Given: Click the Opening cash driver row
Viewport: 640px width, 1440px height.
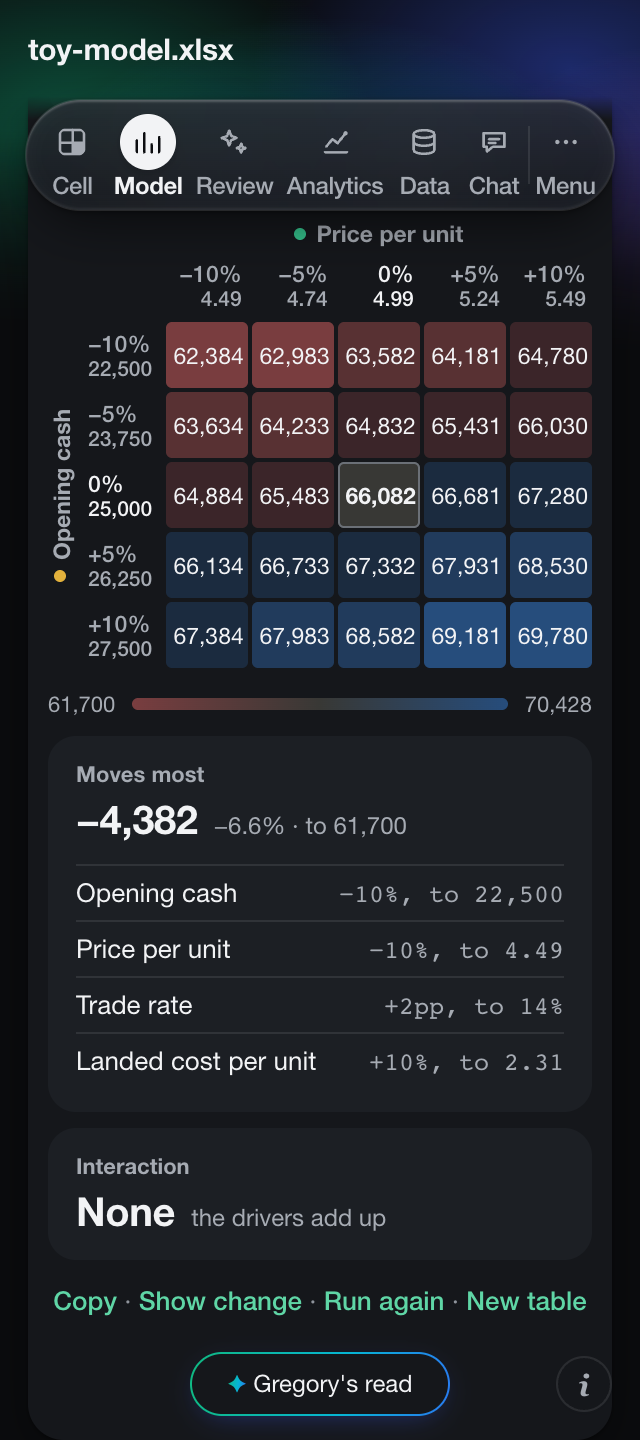Looking at the screenshot, I should pos(320,893).
